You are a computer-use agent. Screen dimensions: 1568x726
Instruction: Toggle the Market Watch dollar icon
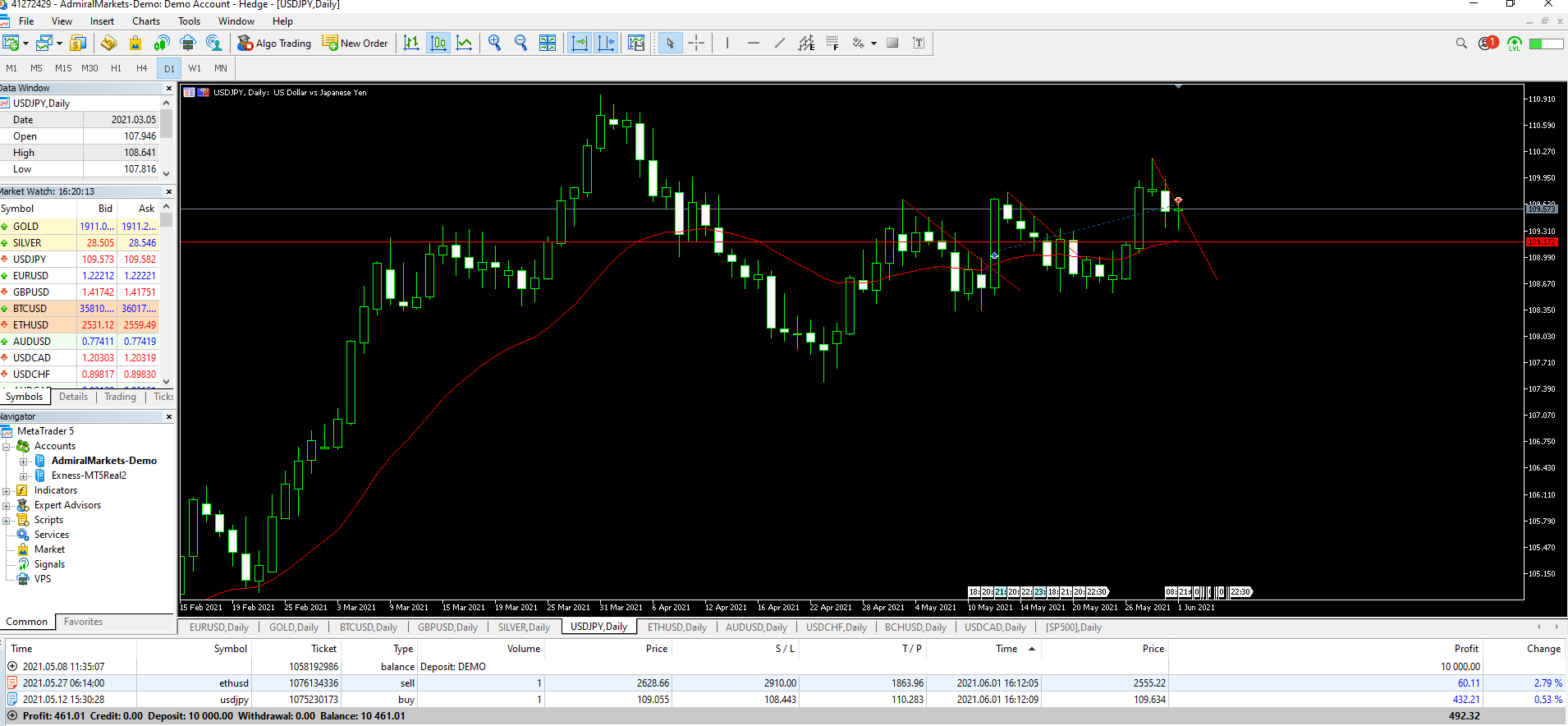(x=78, y=43)
